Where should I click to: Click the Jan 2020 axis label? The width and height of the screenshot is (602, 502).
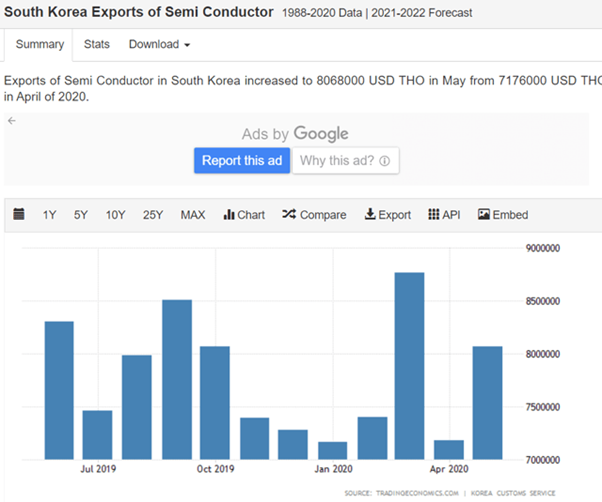click(x=333, y=469)
